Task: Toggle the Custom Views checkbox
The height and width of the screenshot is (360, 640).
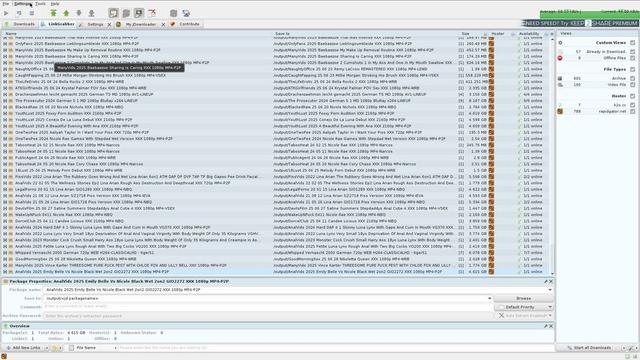Action: 633,42
